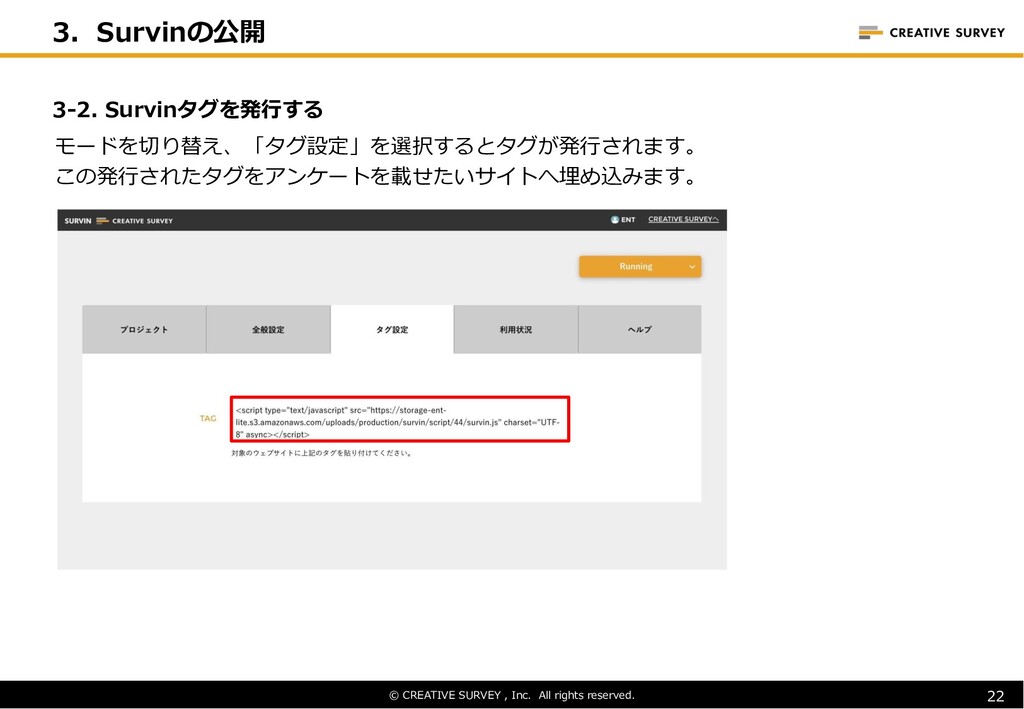
Task: Click the copyright text in footer
Action: [x=511, y=695]
